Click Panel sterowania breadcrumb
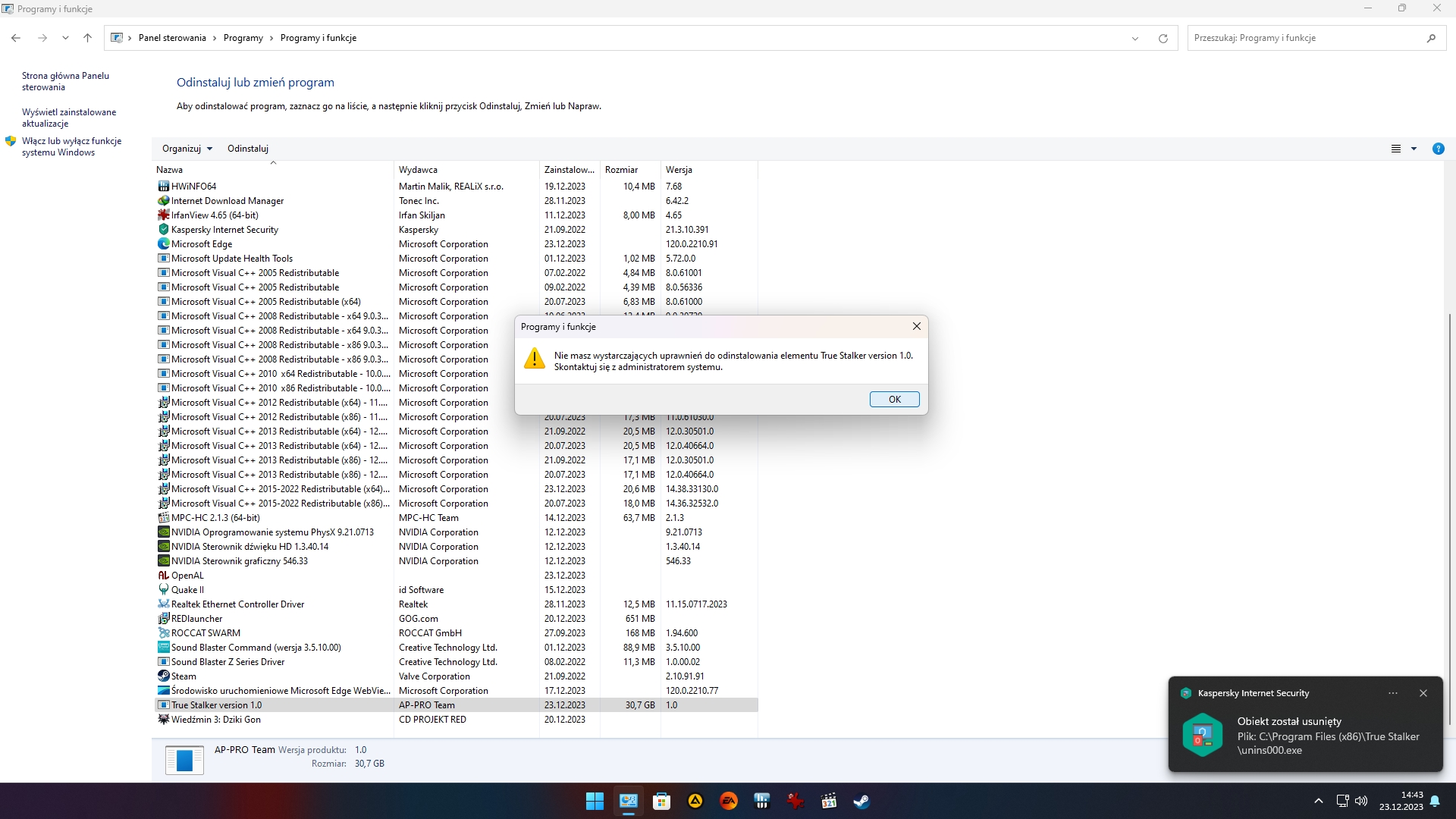Viewport: 1456px width, 819px height. click(x=172, y=38)
